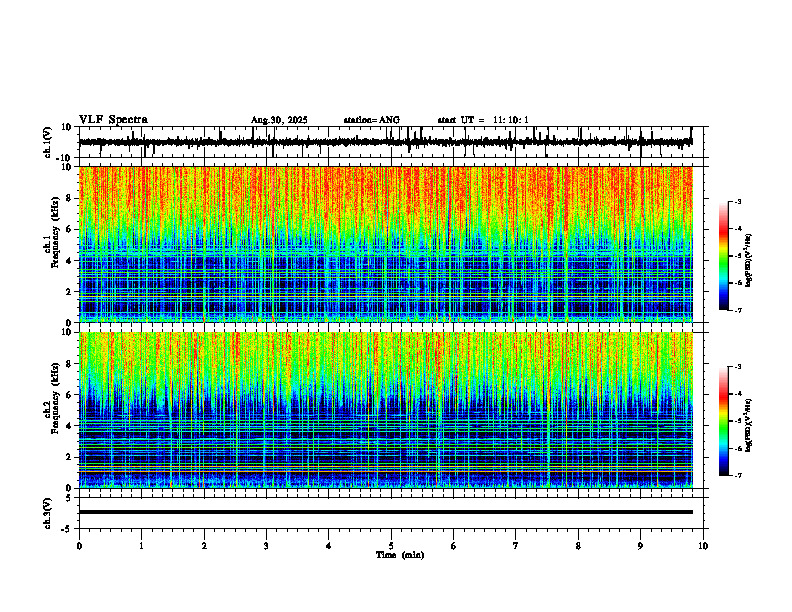Click the "7" tick on the Time axis
This screenshot has width=792, height=612.
[x=516, y=546]
